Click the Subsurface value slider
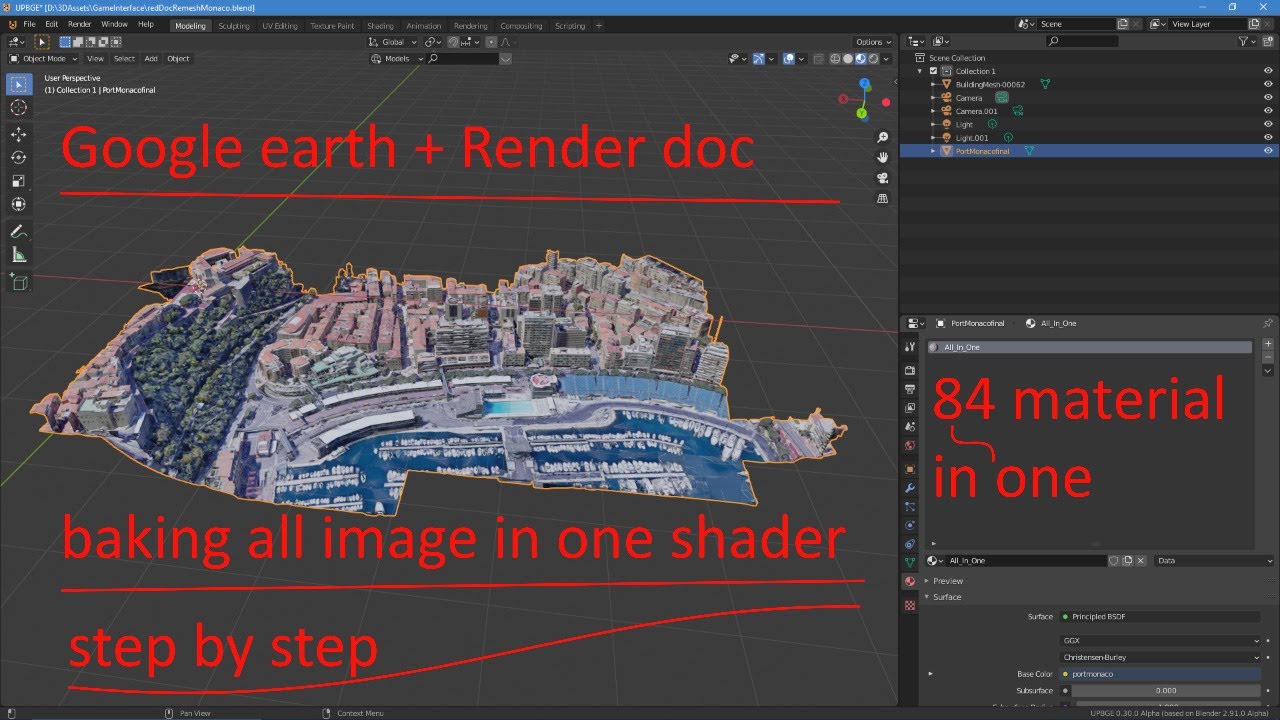This screenshot has width=1280, height=720. tap(1166, 690)
